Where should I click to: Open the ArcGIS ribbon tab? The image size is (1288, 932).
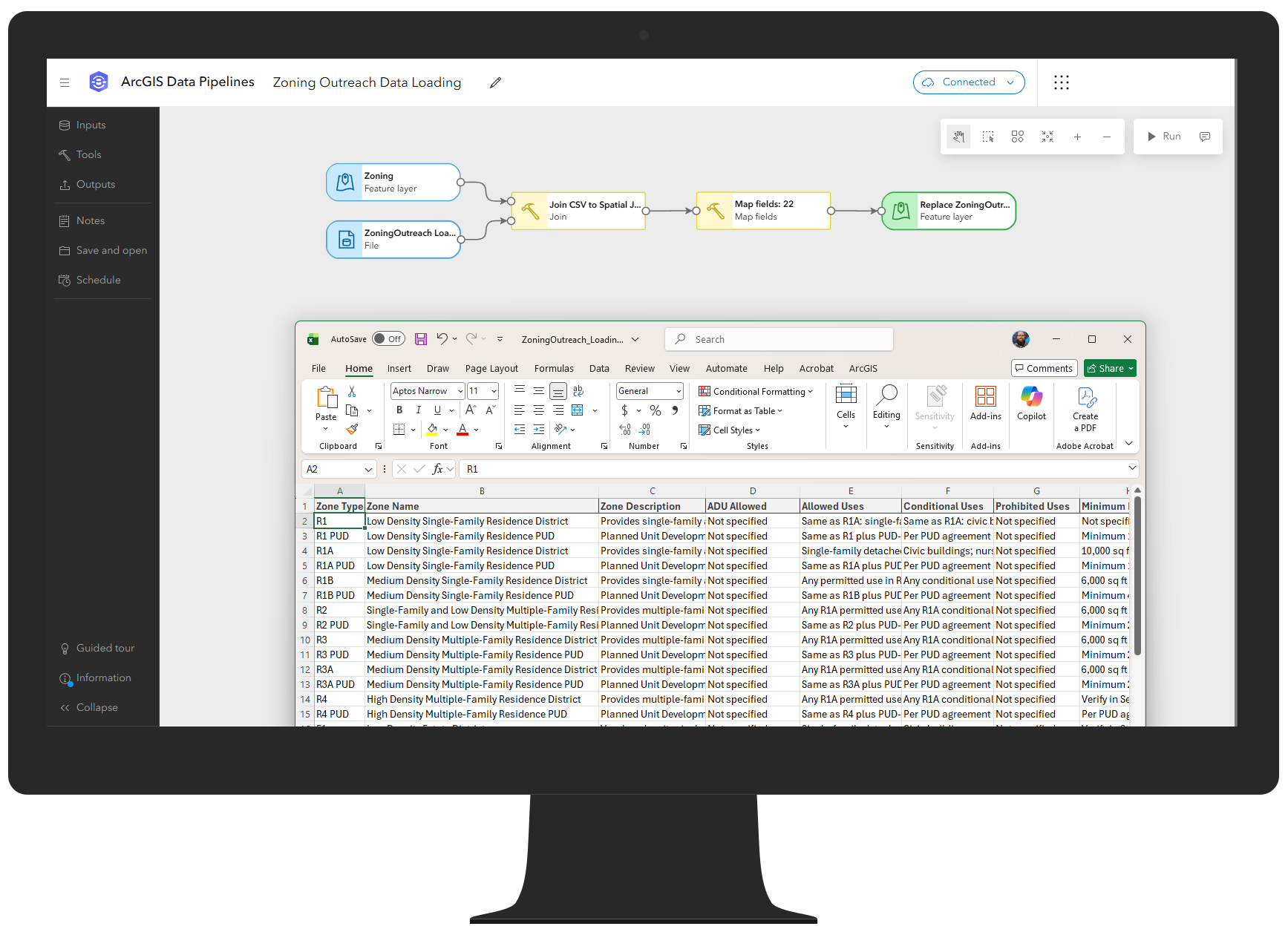(x=863, y=368)
